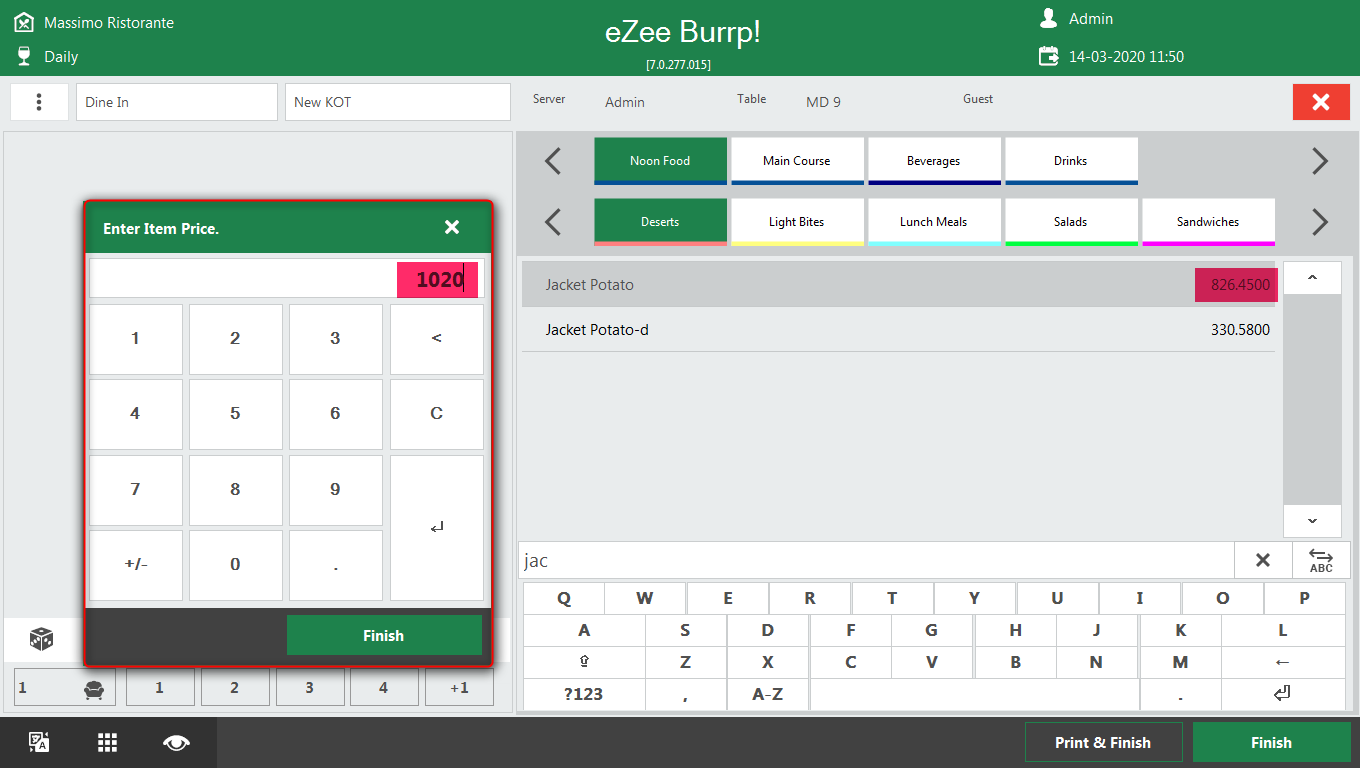Tap the keyboard comma key
This screenshot has height=768, width=1360.
[x=685, y=693]
